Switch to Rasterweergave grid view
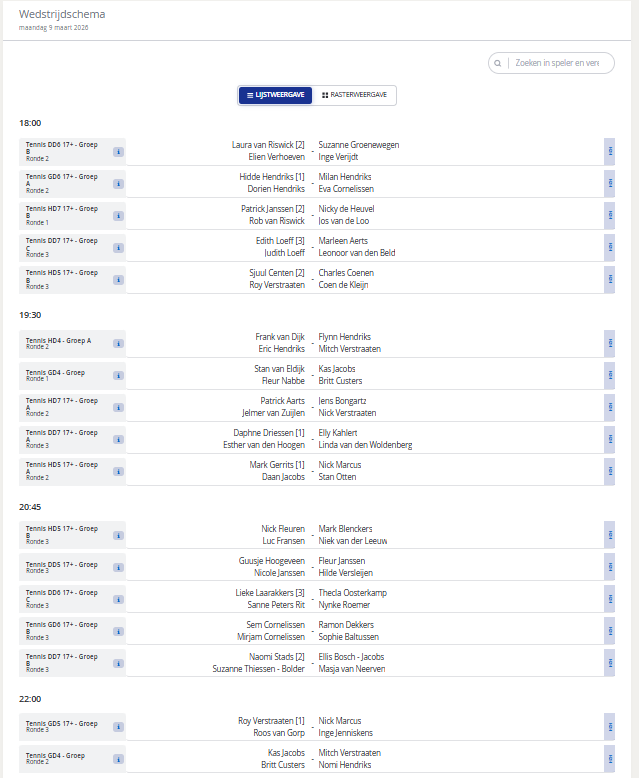Screen dimensions: 639x778 pyautogui.click(x=354, y=95)
